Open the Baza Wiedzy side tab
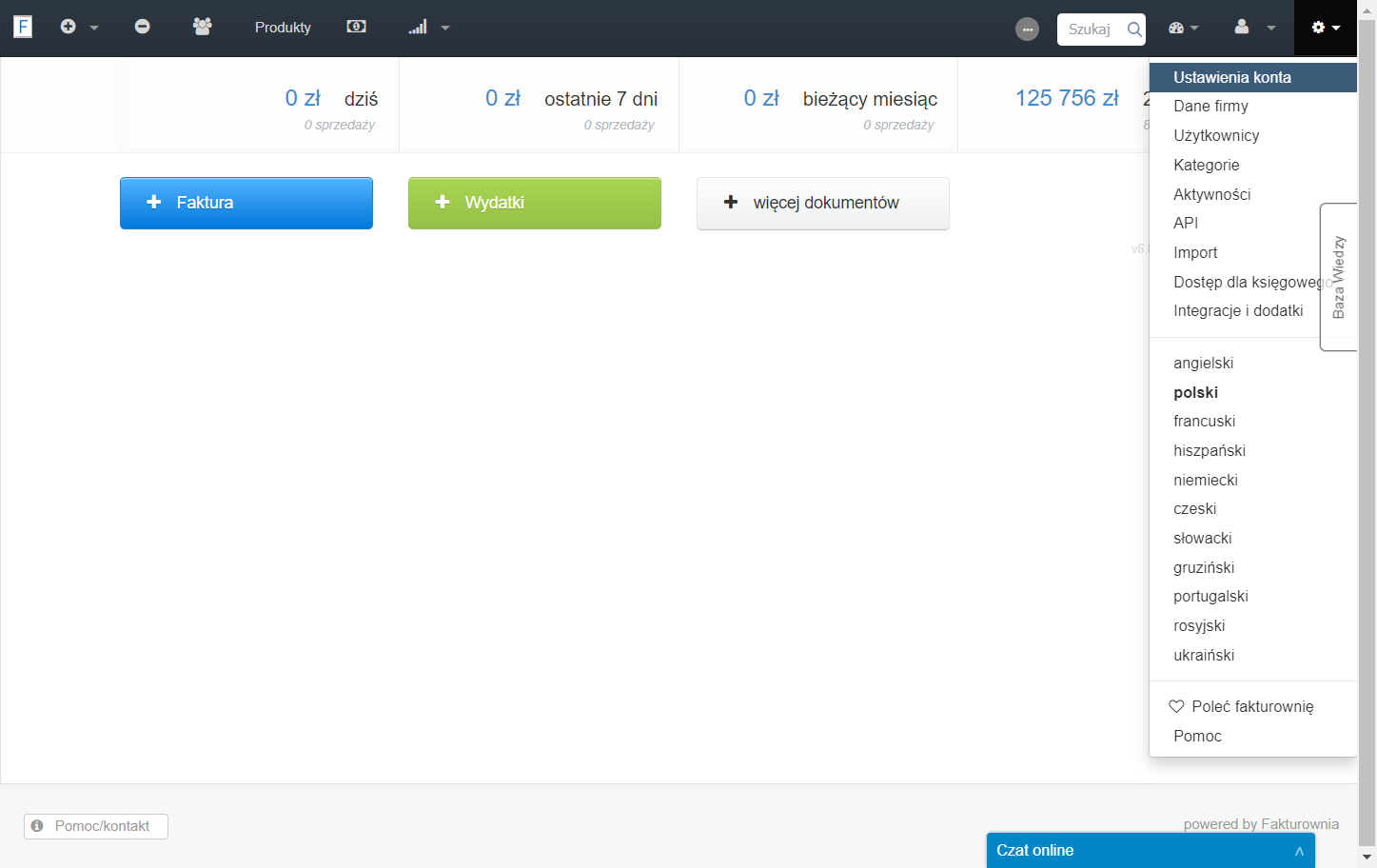 (x=1339, y=277)
